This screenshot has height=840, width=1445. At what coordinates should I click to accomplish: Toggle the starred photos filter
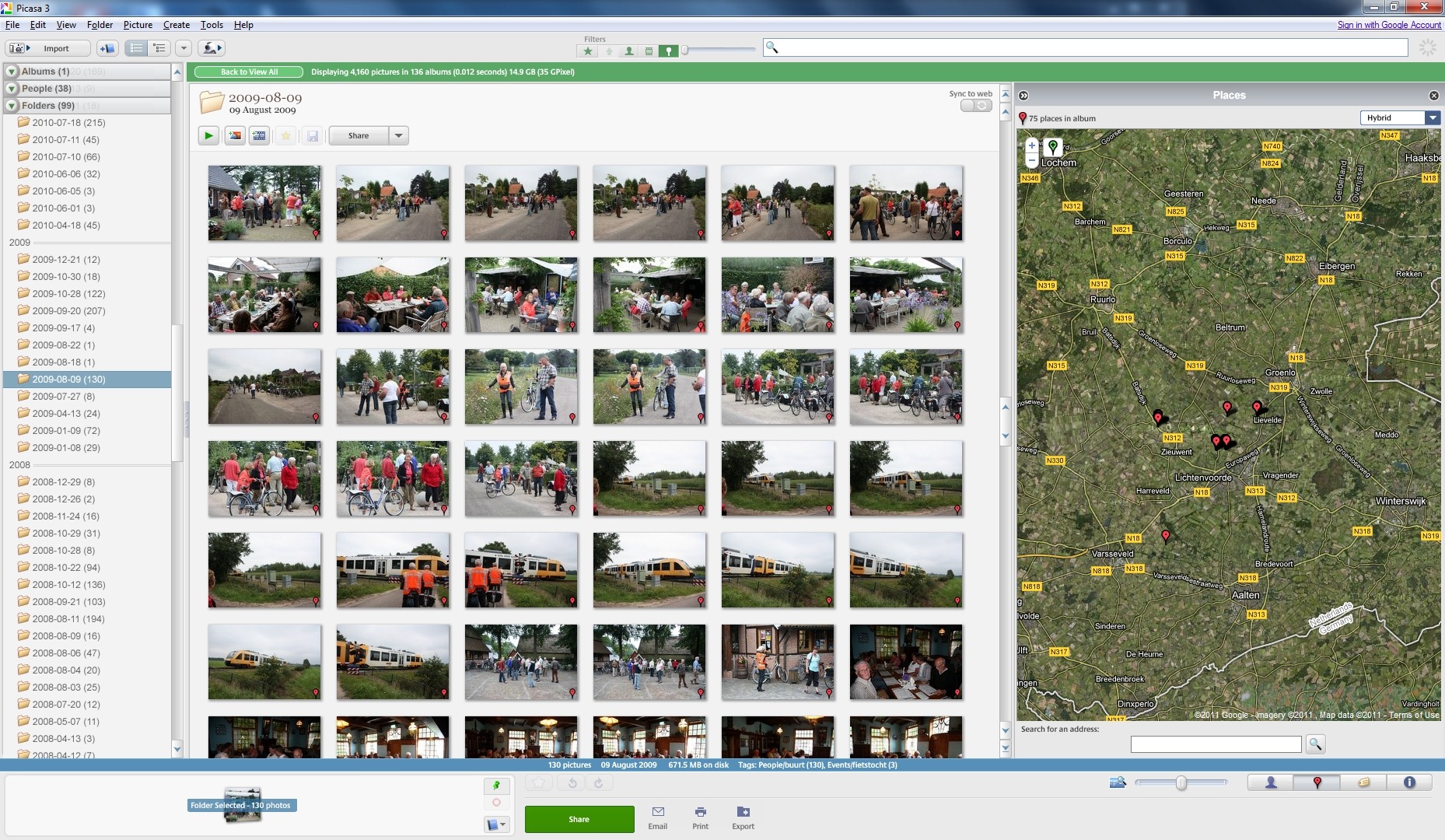588,51
